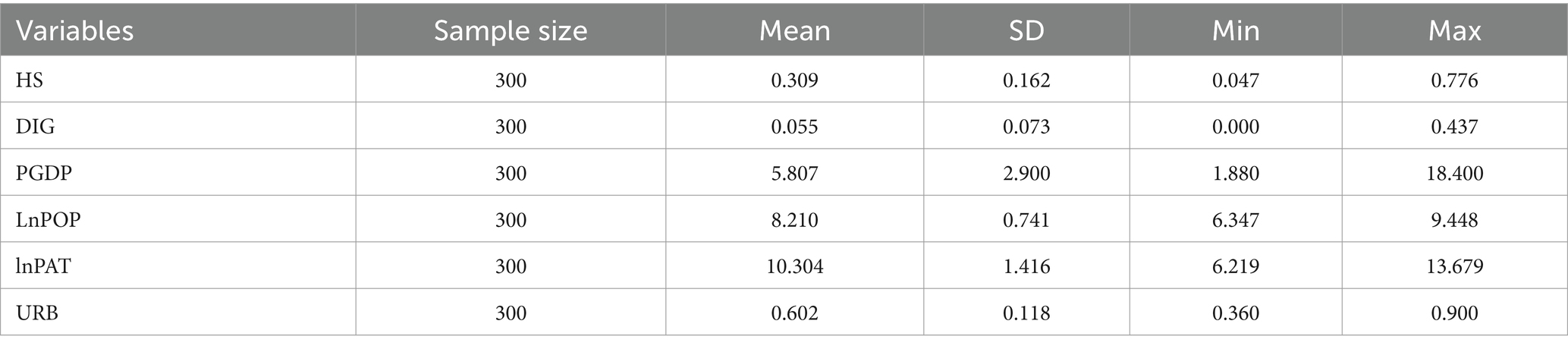Click the URB SD value 0.118
The height and width of the screenshot is (349, 1568).
[x=1026, y=313]
